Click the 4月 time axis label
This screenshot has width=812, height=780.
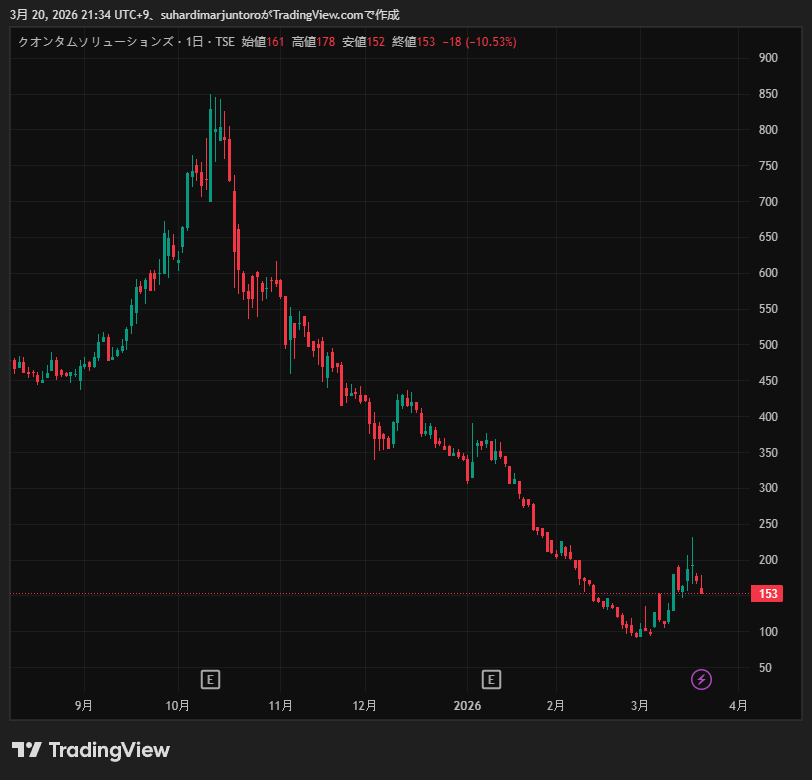click(x=738, y=705)
